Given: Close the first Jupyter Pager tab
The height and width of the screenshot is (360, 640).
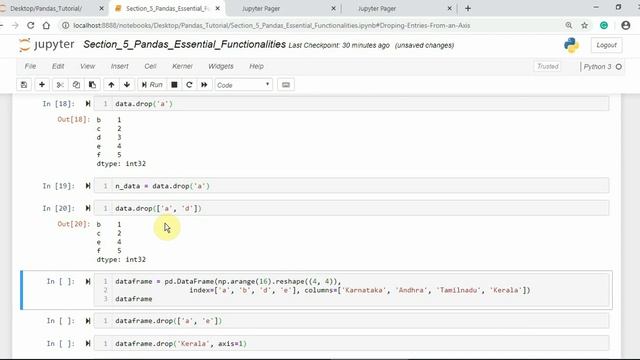Looking at the screenshot, I should pyautogui.click(x=333, y=8).
